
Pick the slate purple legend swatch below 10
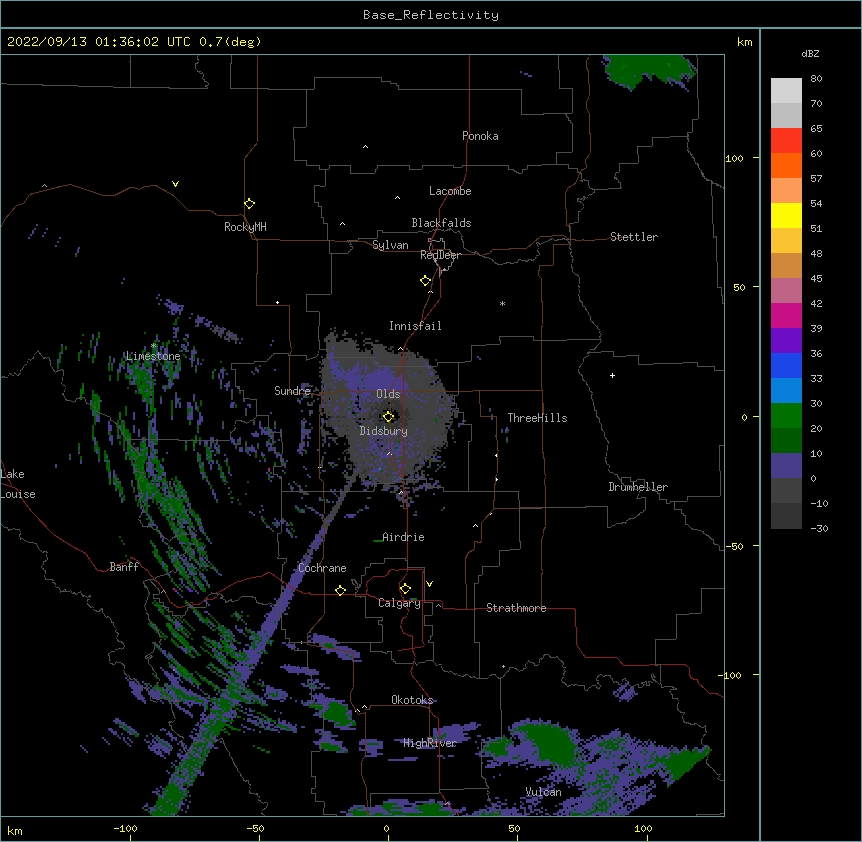[x=786, y=466]
